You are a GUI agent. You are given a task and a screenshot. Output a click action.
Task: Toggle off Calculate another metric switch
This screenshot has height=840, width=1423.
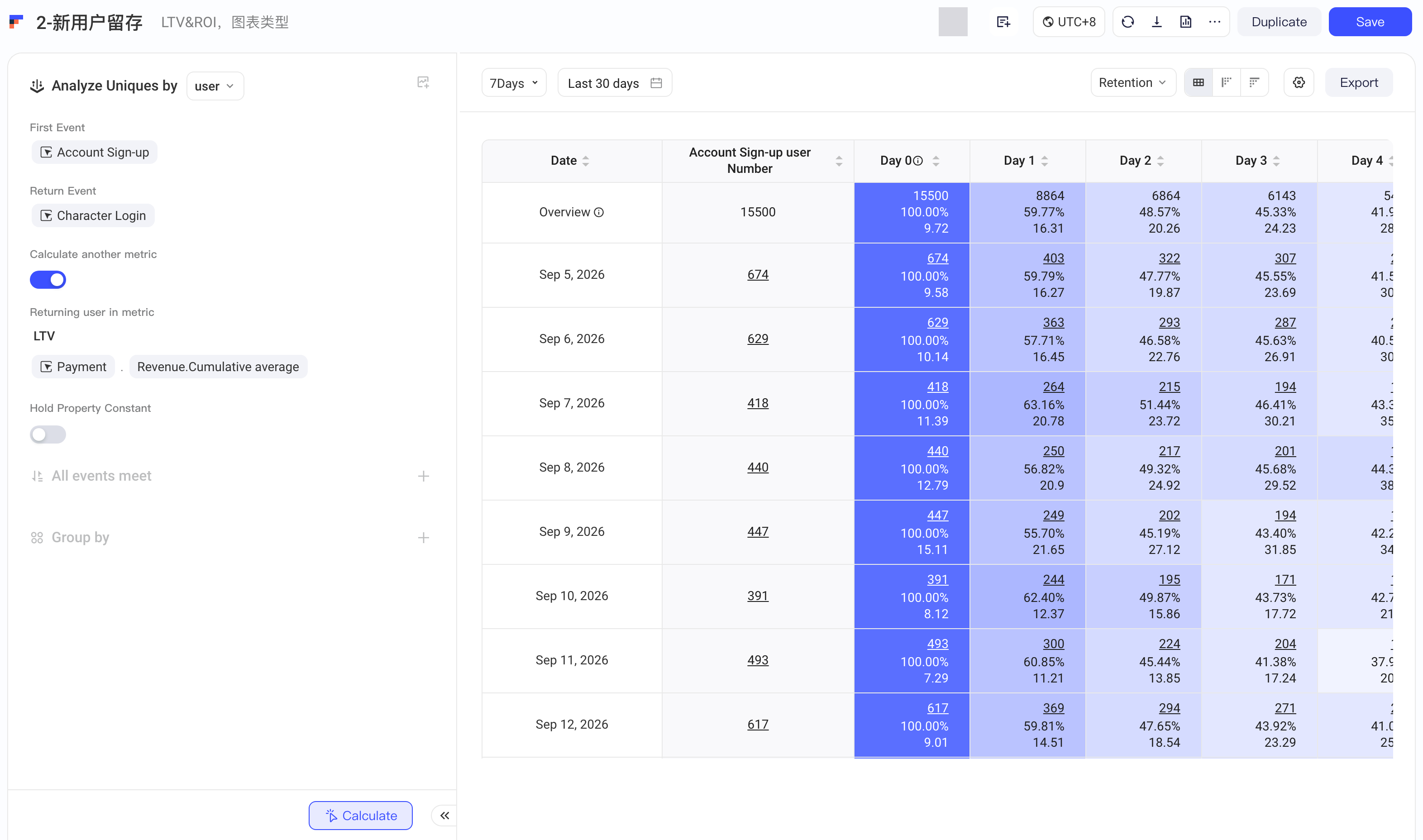[48, 280]
